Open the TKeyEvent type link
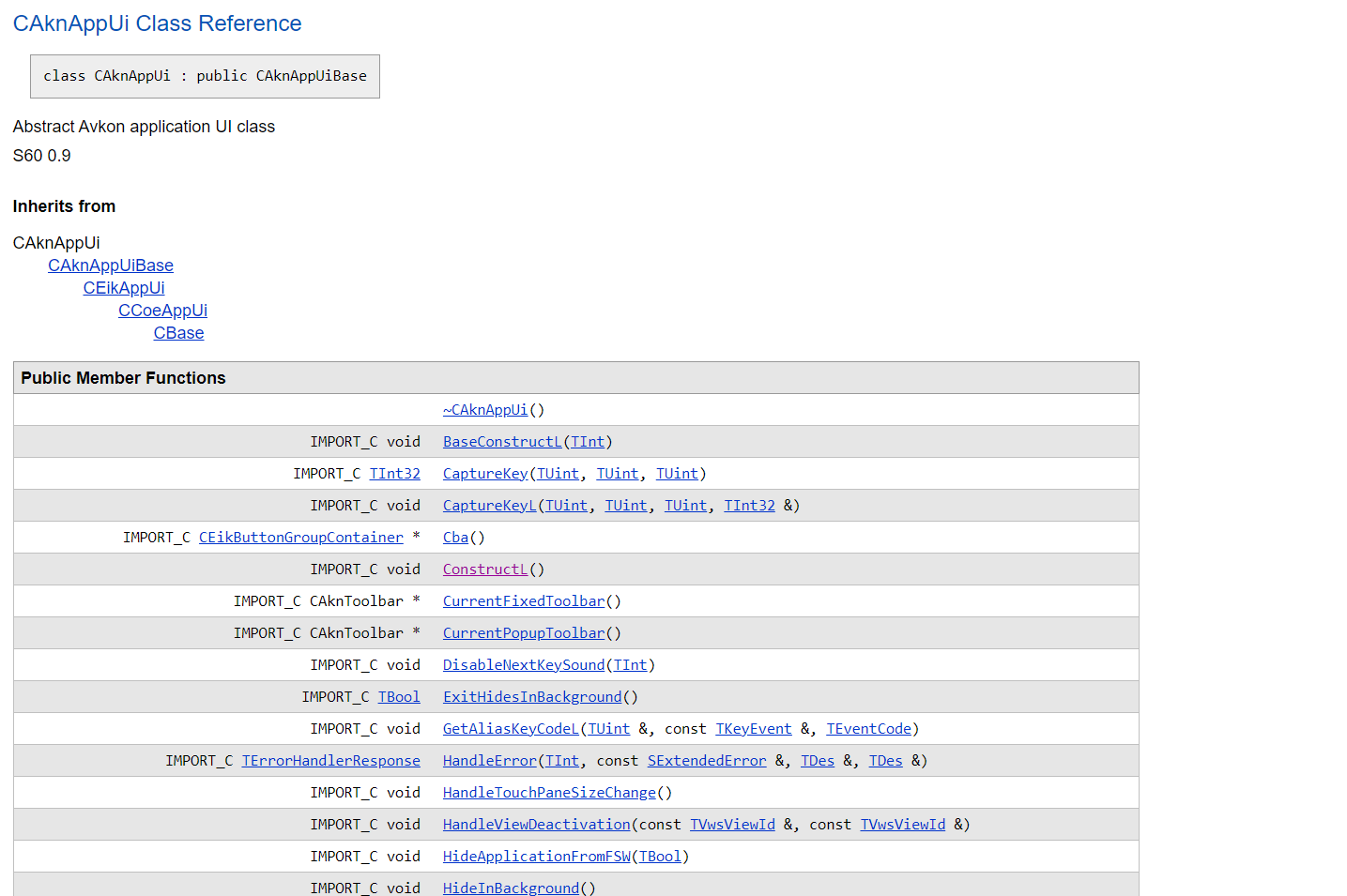 coord(753,729)
